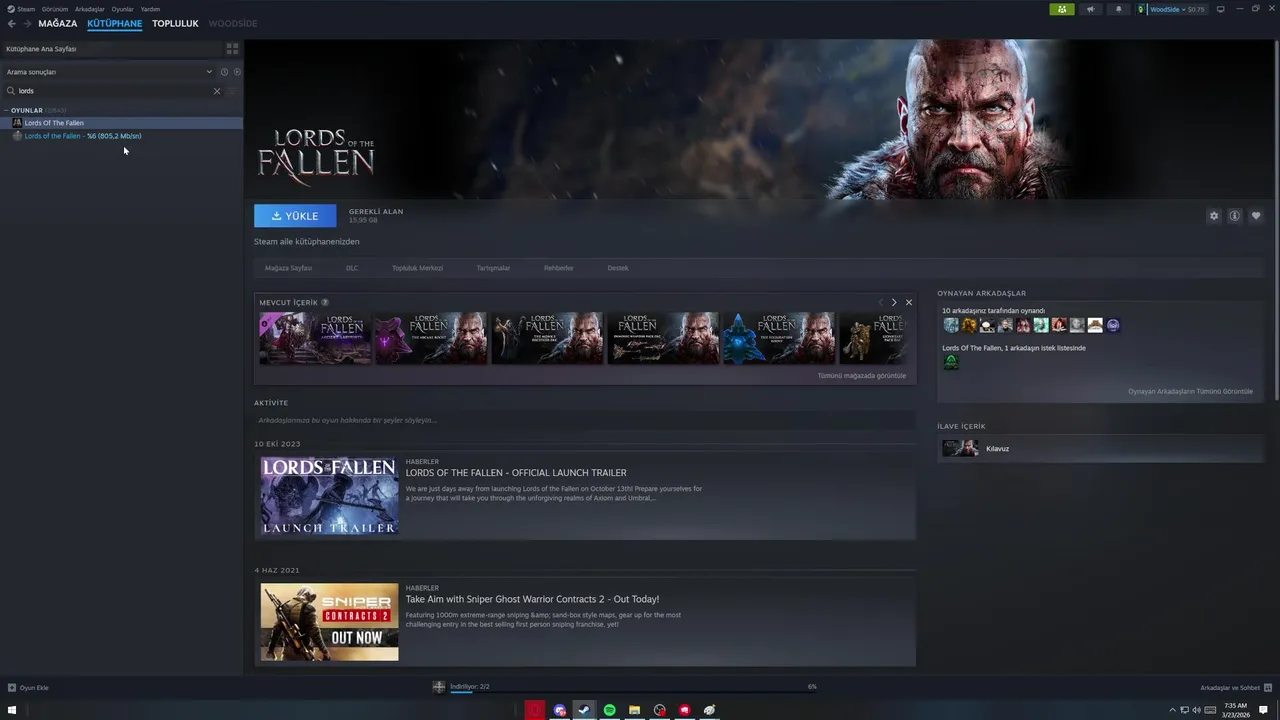1280x720 pixels.
Task: Open the WOODSIDE profile tab
Action: pos(233,23)
